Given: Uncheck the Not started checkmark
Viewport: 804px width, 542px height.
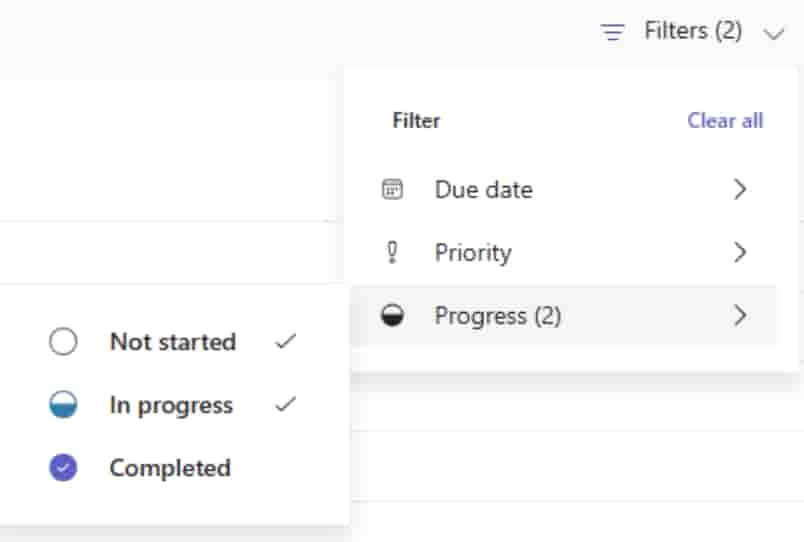Looking at the screenshot, I should [x=286, y=342].
